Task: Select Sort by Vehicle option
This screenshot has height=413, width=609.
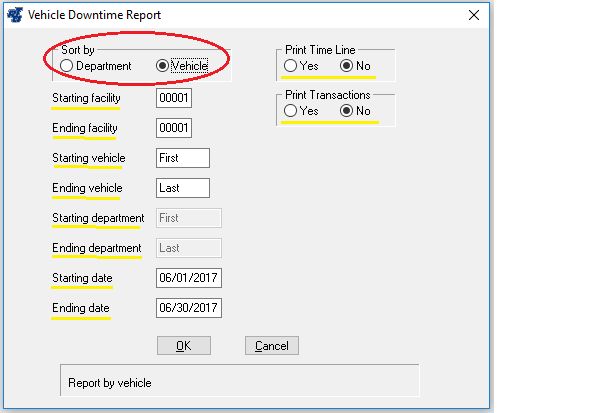Action: point(163,66)
